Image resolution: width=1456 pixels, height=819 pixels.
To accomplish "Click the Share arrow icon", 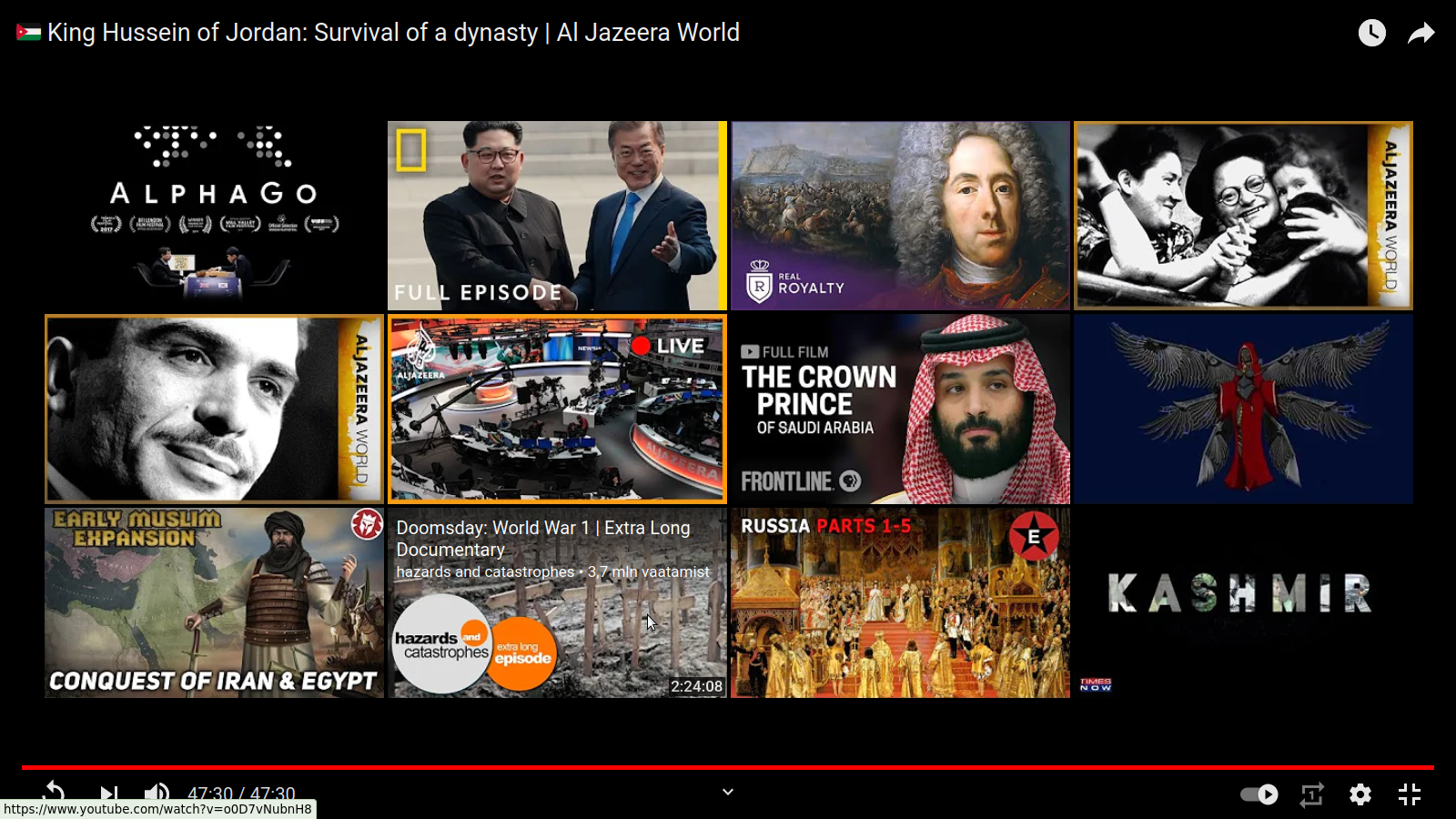I will click(x=1421, y=34).
